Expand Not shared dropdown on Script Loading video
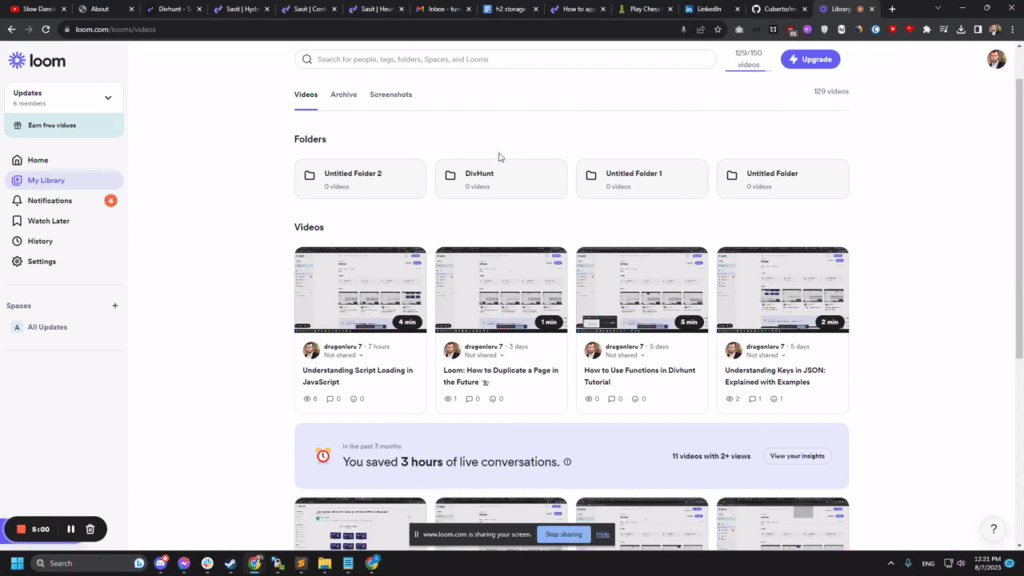This screenshot has width=1024, height=576. click(344, 355)
